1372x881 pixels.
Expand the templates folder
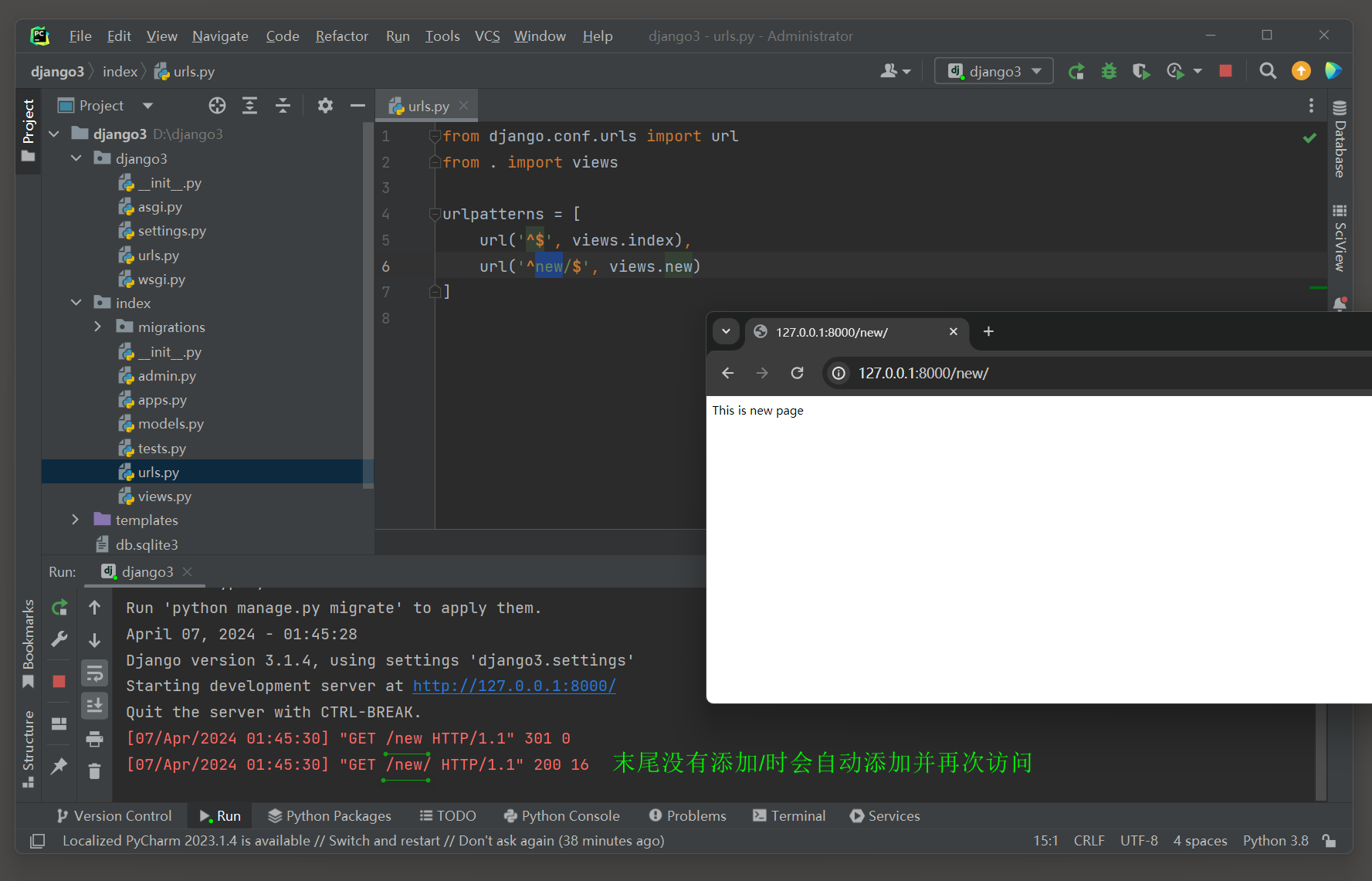click(75, 520)
